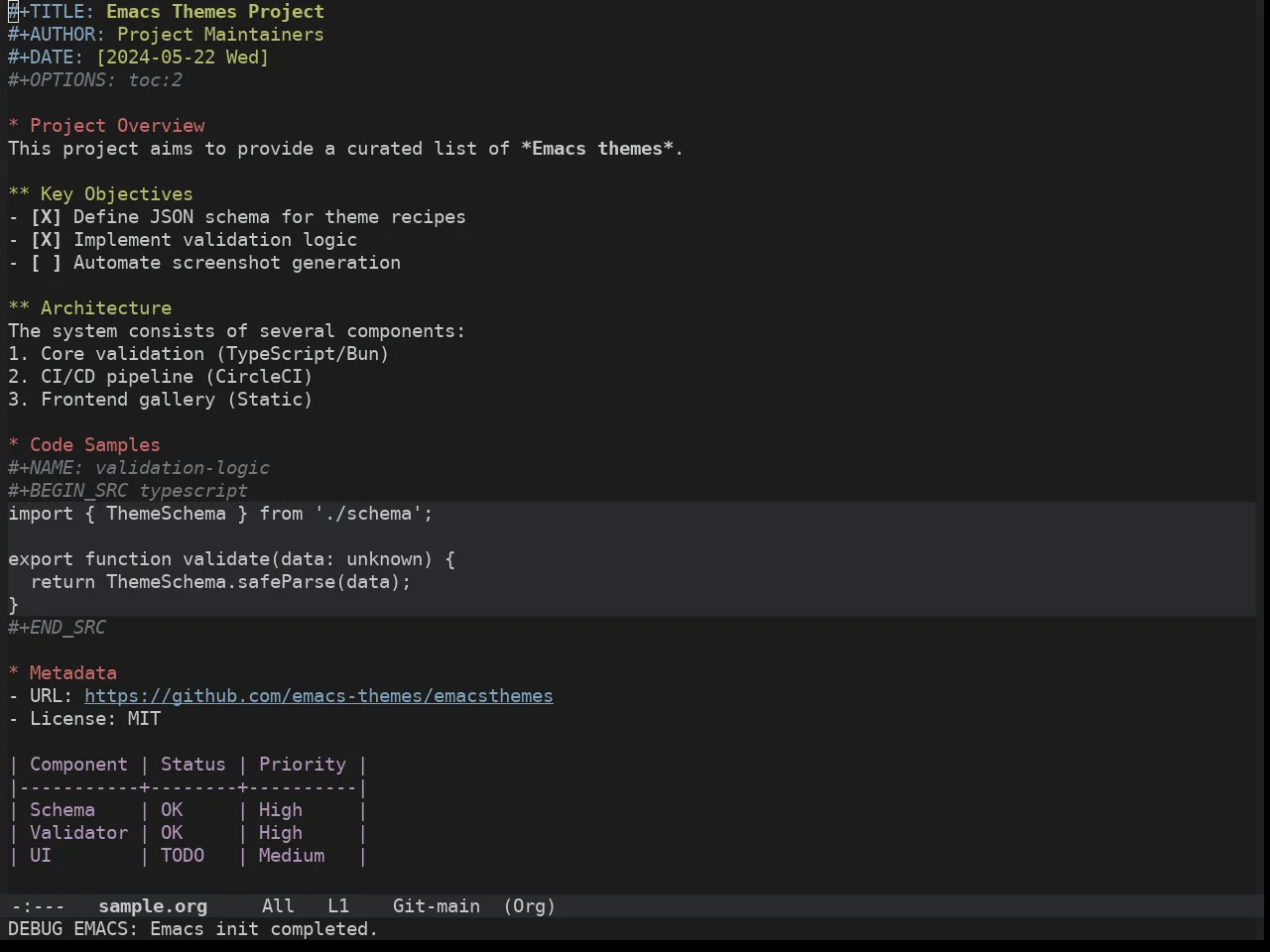Viewport: 1270px width, 952px height.
Task: Click the #+OPTIONS: toc:2 line
Action: (95, 80)
